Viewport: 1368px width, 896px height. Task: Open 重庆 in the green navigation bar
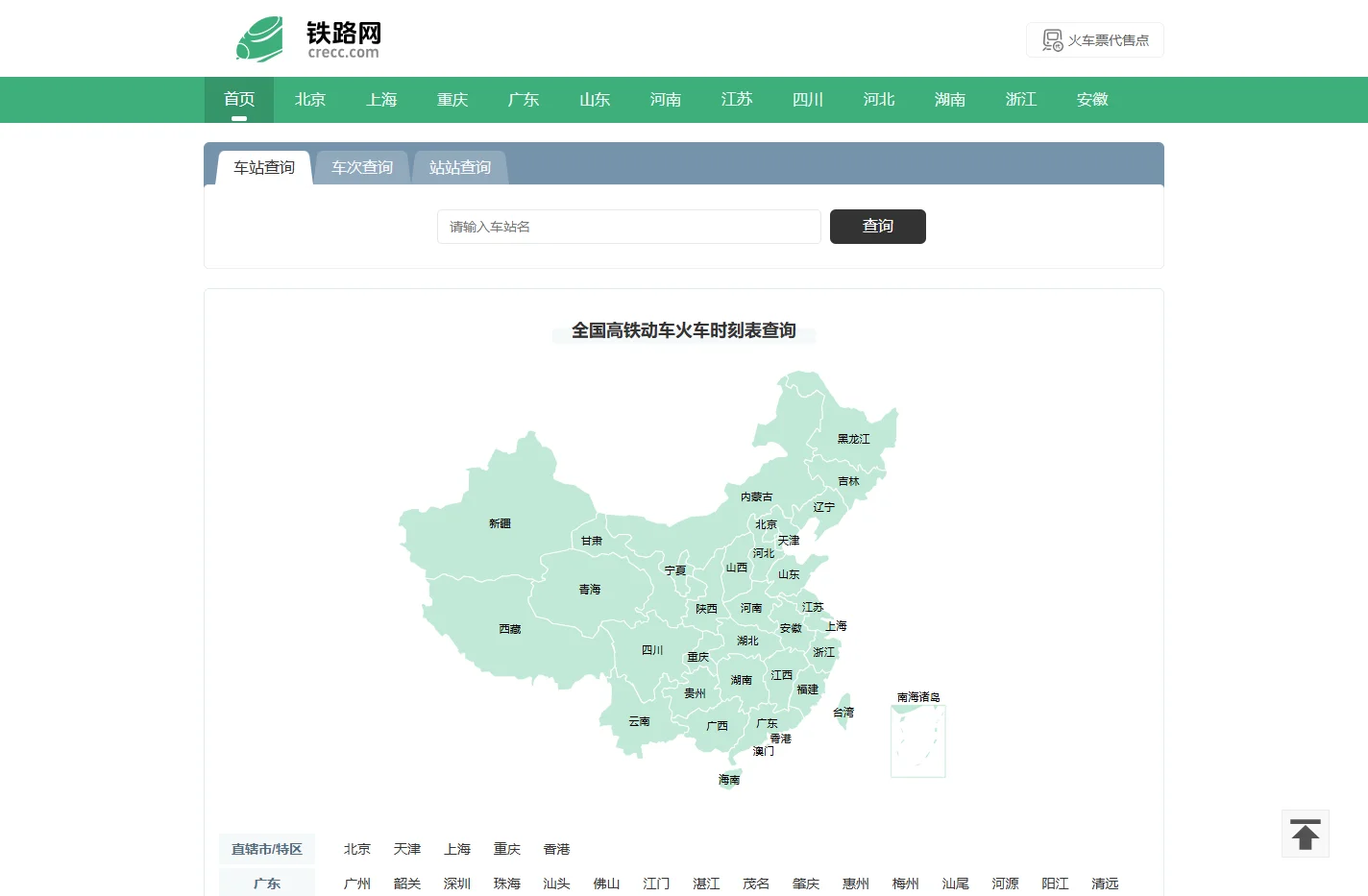click(x=452, y=100)
